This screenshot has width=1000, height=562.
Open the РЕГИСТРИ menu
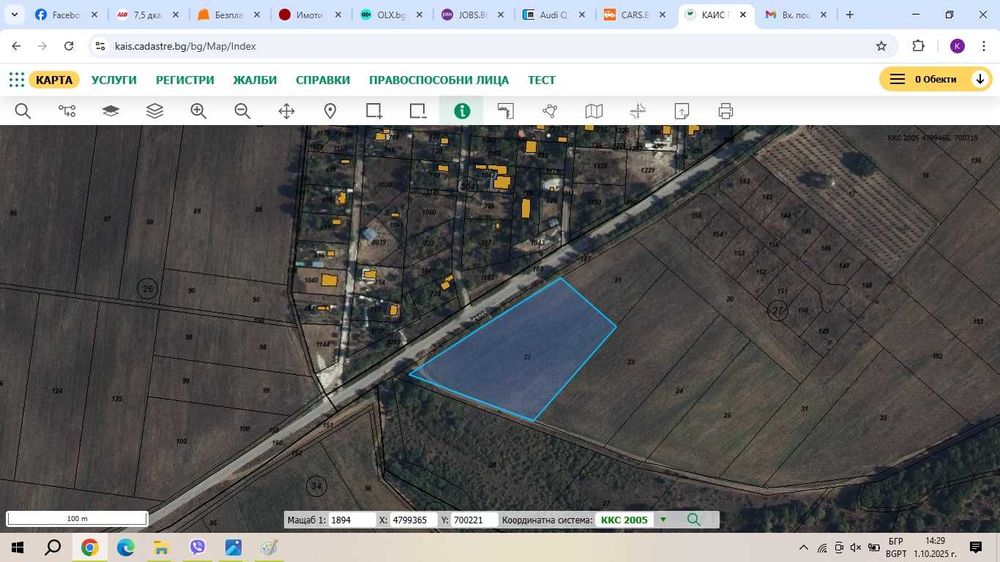pyautogui.click(x=185, y=80)
